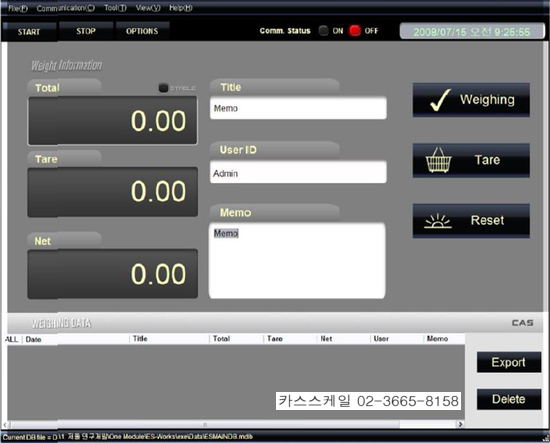Viewport: 550px width, 443px height.
Task: Delete the selected weighing data
Action: pyautogui.click(x=509, y=399)
